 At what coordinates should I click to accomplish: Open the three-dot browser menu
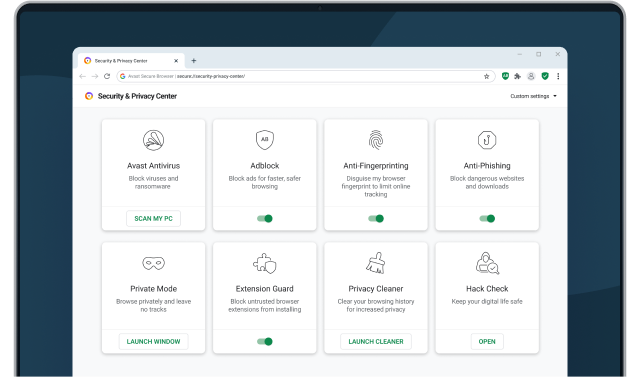(x=558, y=76)
